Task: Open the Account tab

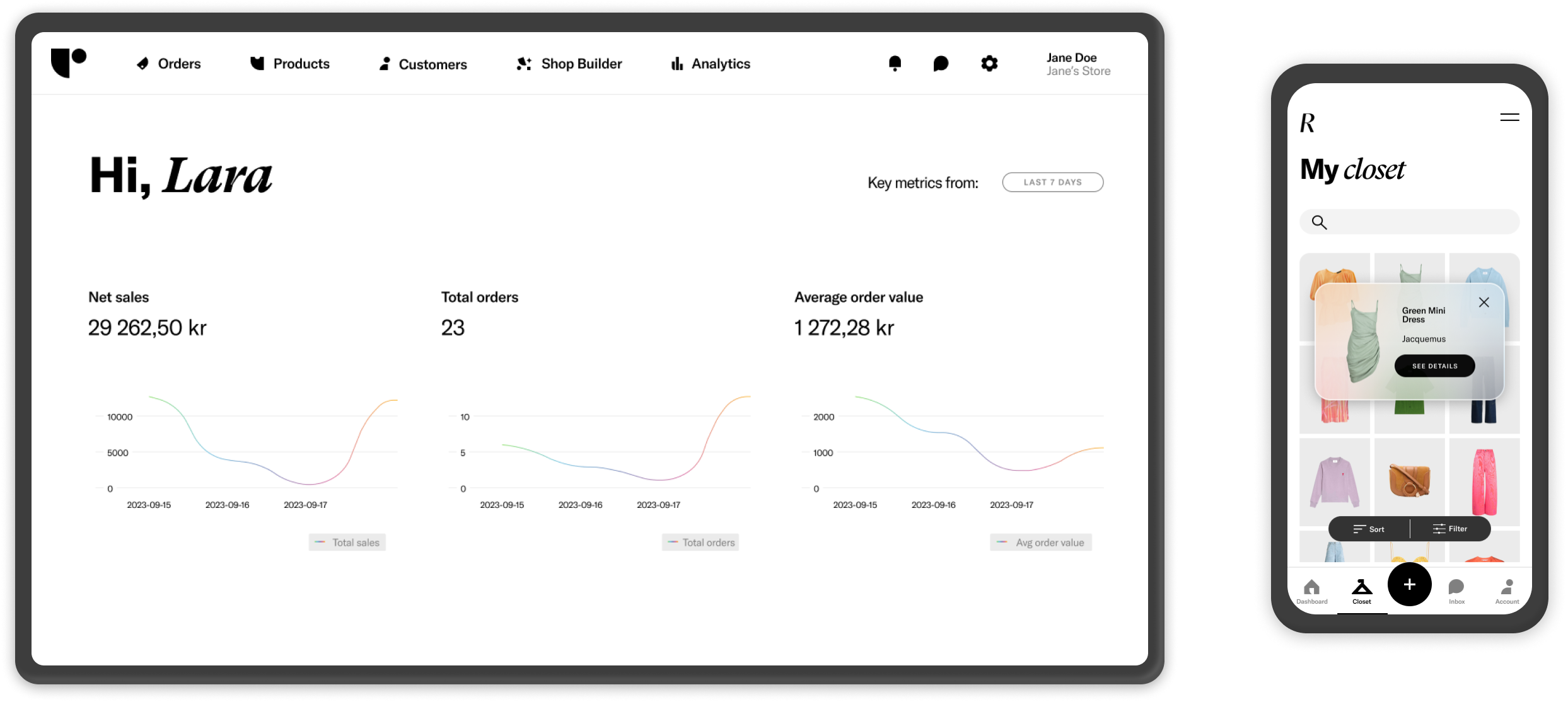Action: point(1507,591)
